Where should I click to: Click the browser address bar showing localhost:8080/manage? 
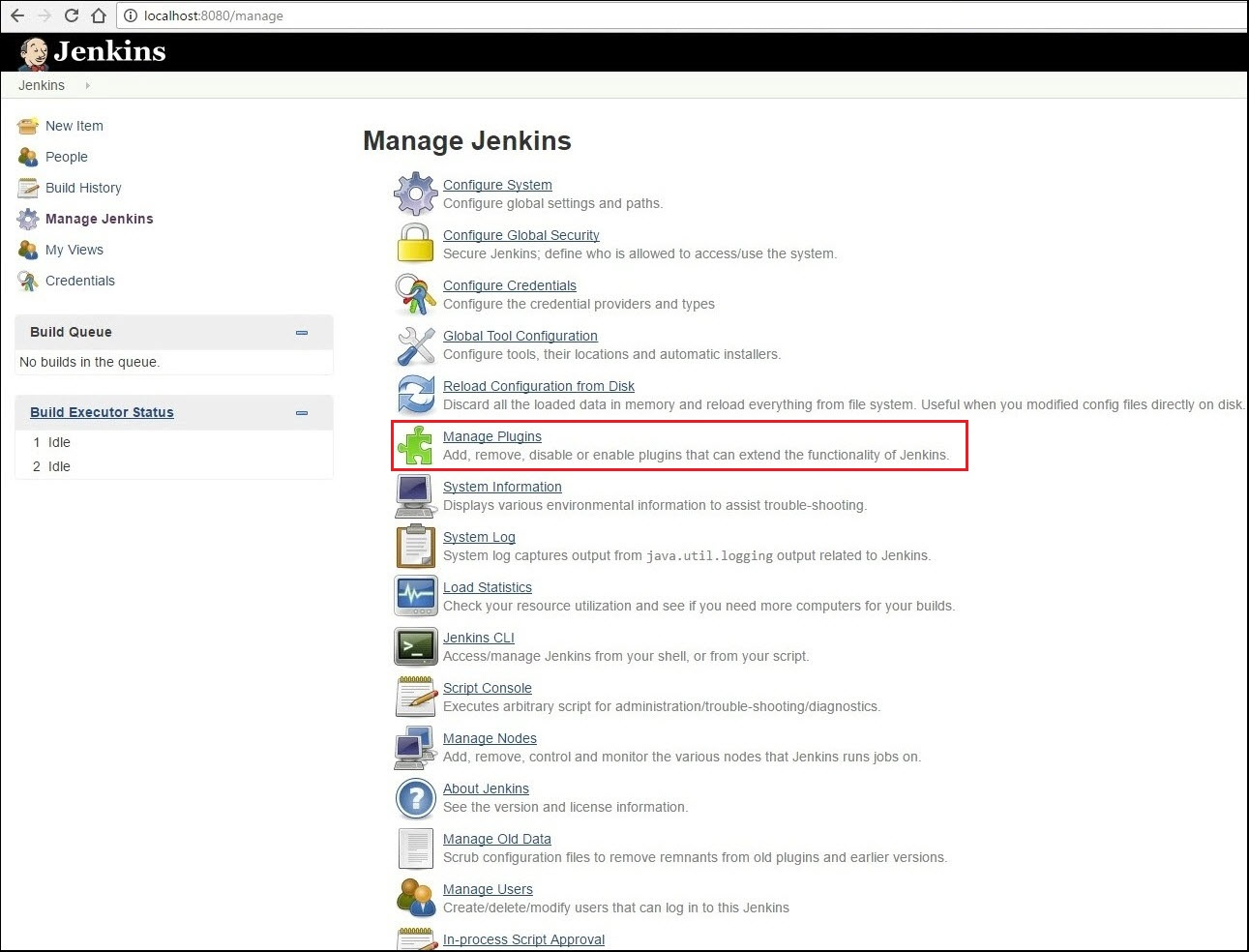click(681, 15)
